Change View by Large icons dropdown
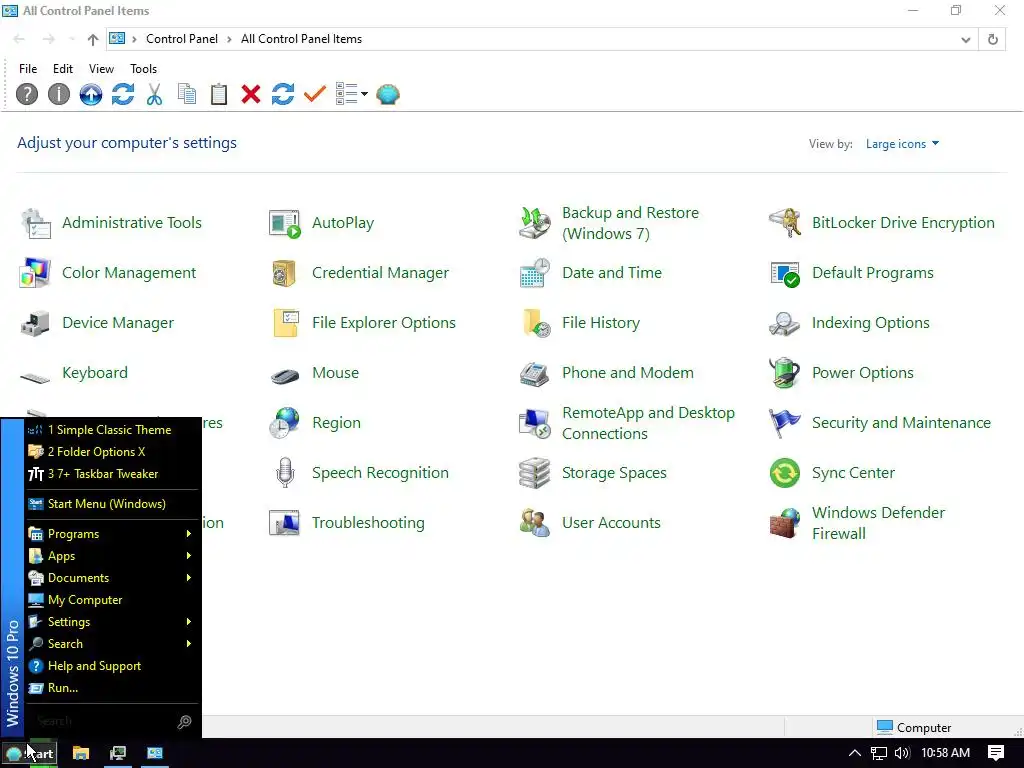This screenshot has height=768, width=1024. click(903, 144)
